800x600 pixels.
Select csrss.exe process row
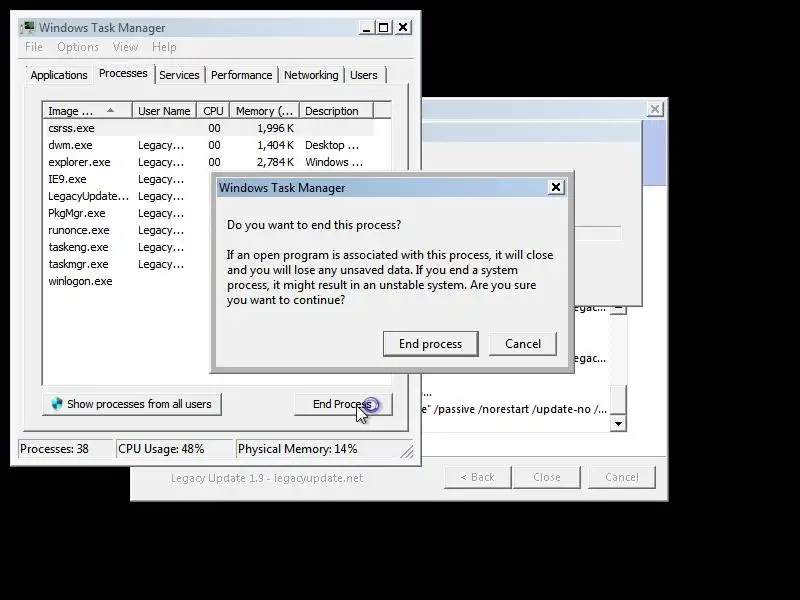[209, 128]
